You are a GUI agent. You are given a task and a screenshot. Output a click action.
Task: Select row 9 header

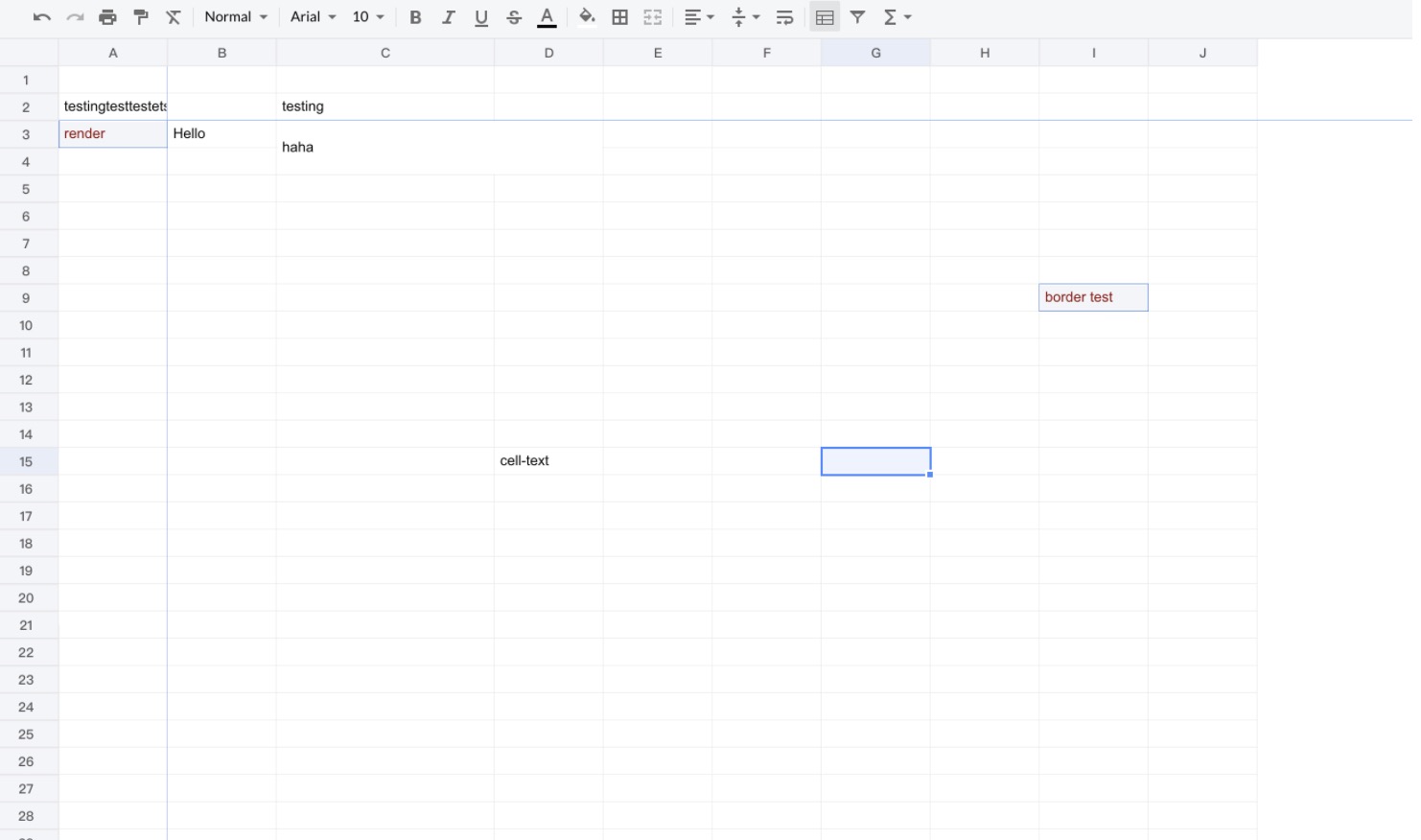pos(29,298)
